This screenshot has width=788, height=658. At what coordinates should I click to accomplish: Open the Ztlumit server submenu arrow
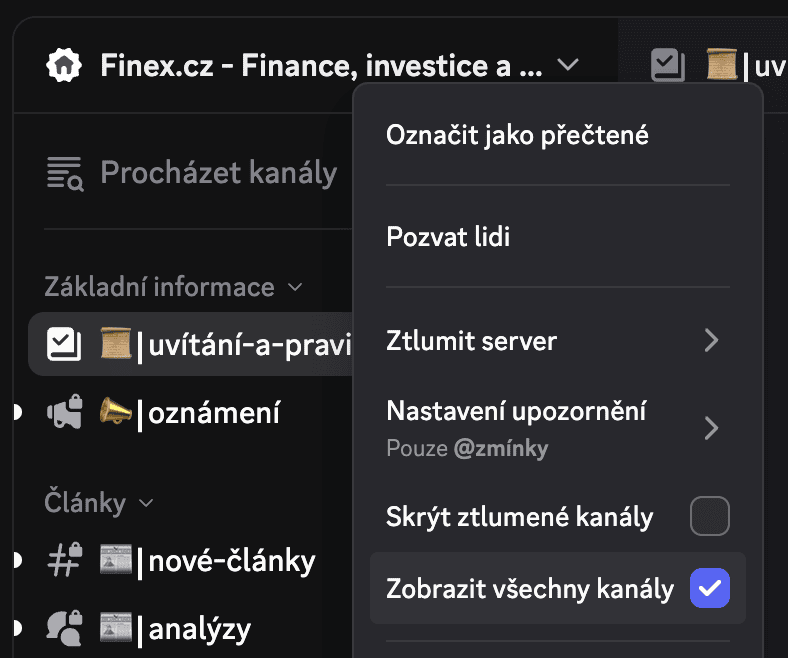click(x=711, y=341)
